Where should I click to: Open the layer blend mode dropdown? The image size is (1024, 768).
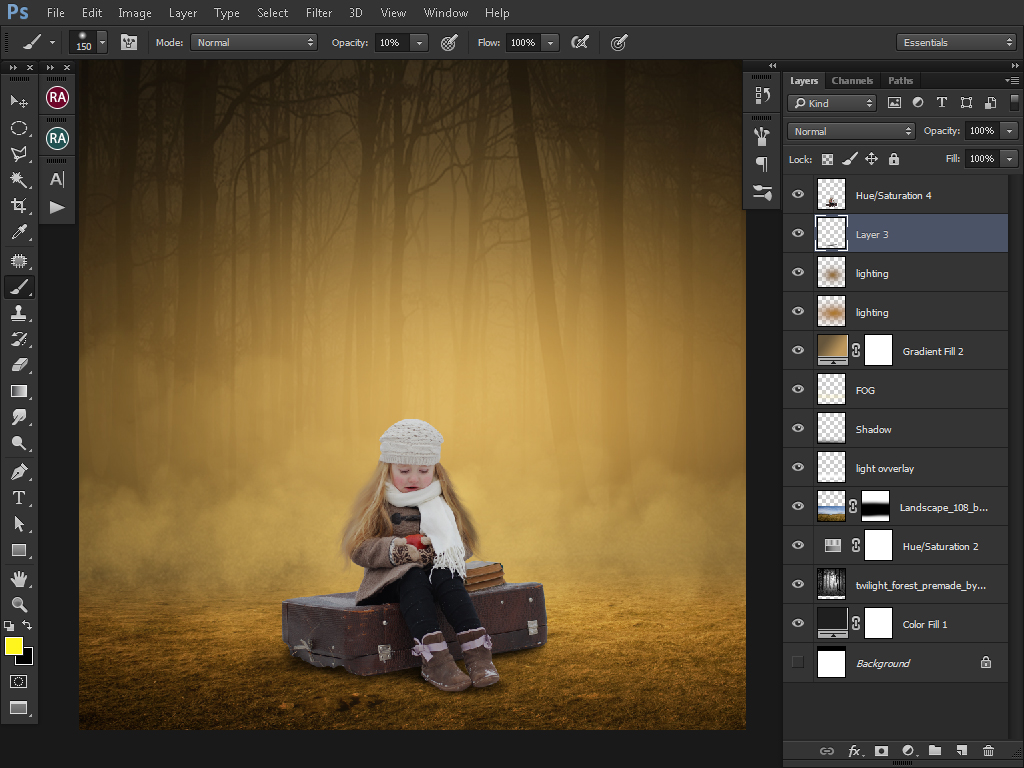[851, 131]
